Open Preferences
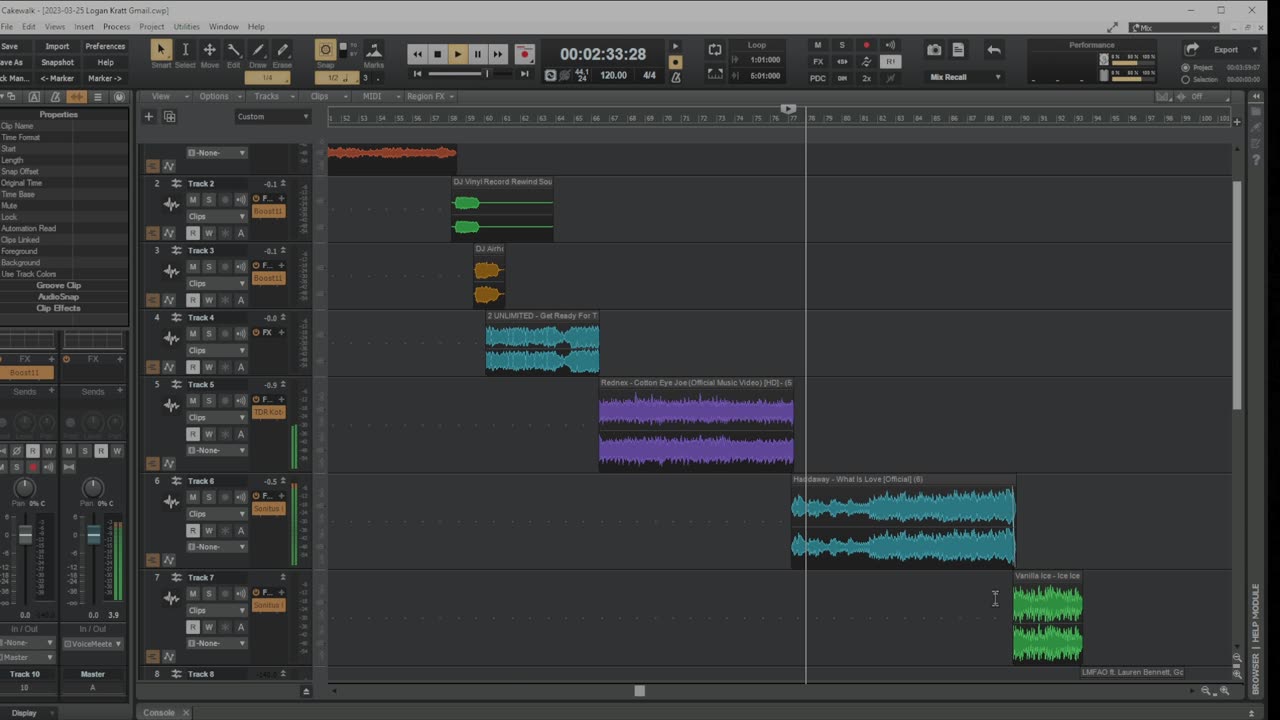Screen dimensions: 1280x720 tap(105, 46)
